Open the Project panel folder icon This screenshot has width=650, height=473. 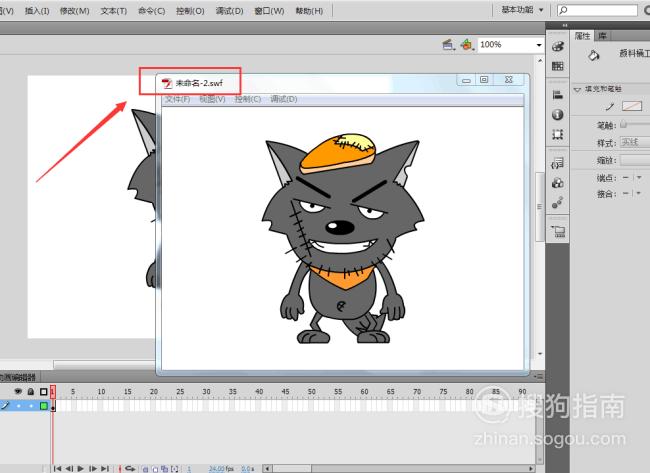pos(558,231)
